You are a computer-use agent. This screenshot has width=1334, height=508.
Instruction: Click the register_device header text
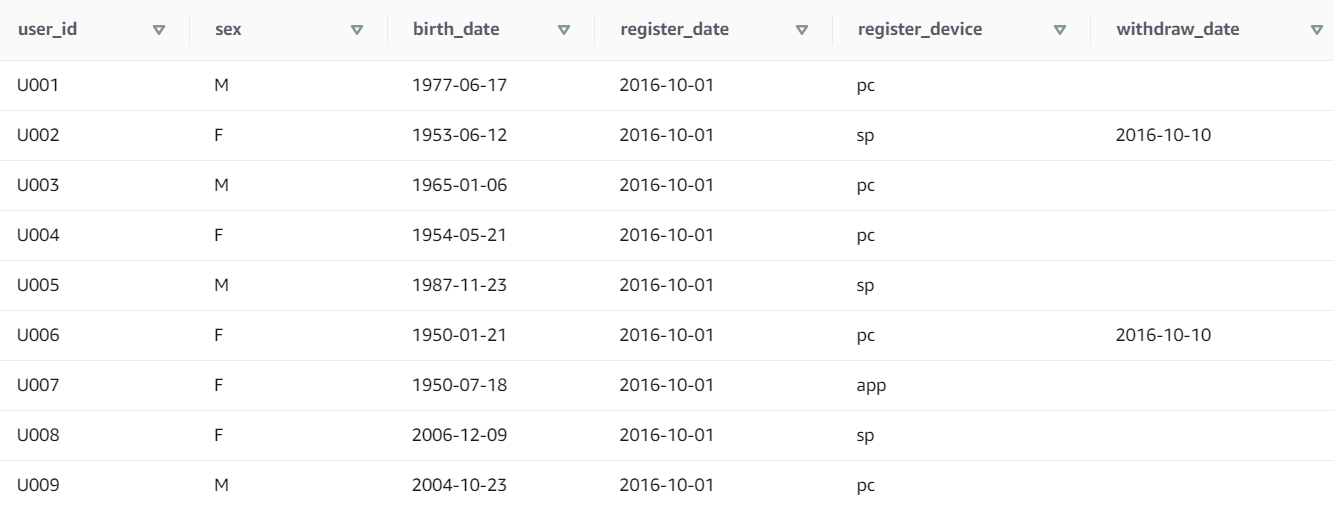click(x=919, y=29)
